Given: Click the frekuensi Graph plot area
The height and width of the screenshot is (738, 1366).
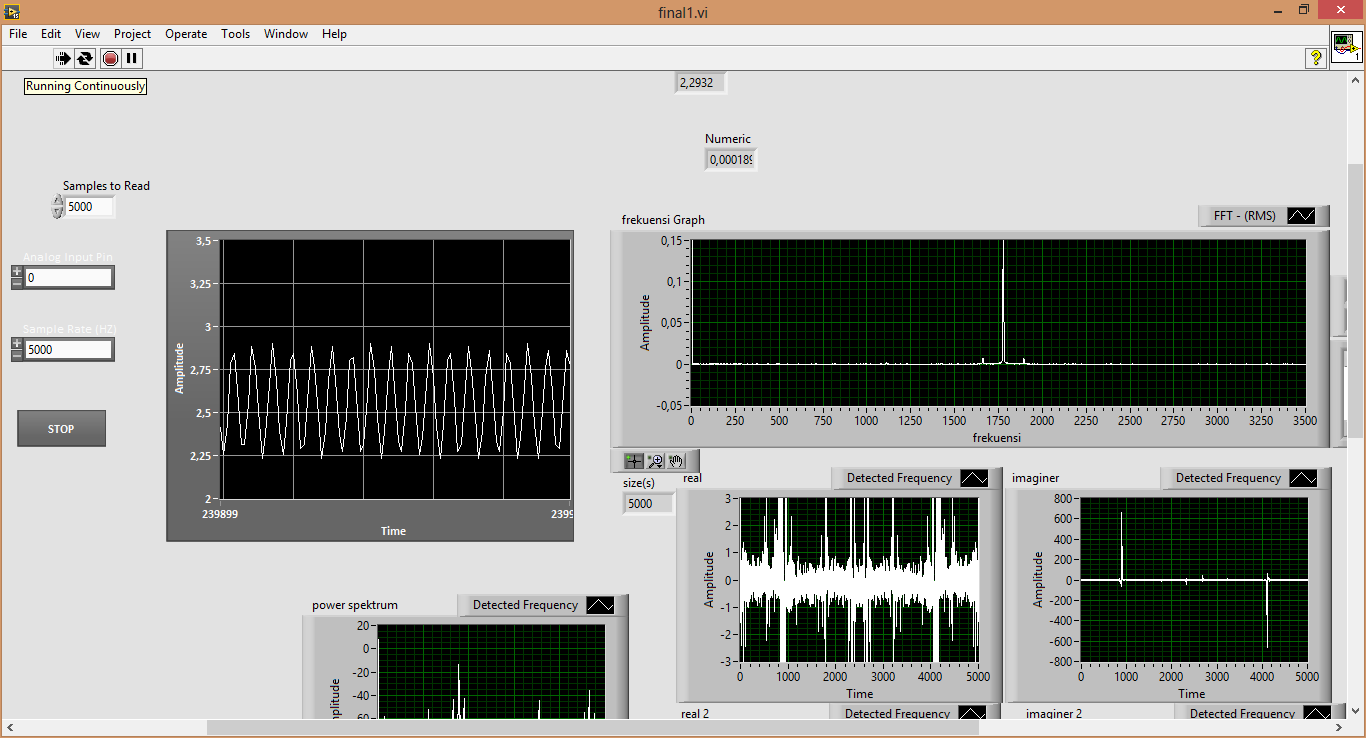Looking at the screenshot, I should point(998,323).
